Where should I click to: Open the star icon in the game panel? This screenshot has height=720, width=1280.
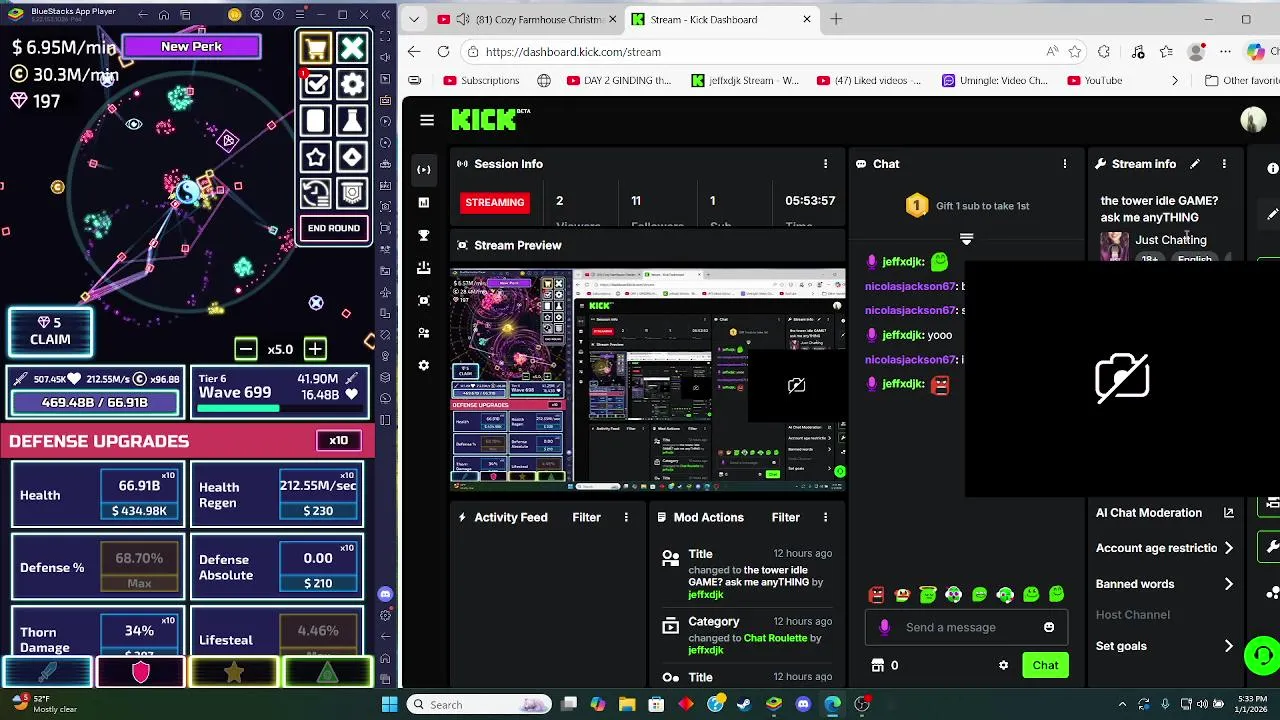316,157
